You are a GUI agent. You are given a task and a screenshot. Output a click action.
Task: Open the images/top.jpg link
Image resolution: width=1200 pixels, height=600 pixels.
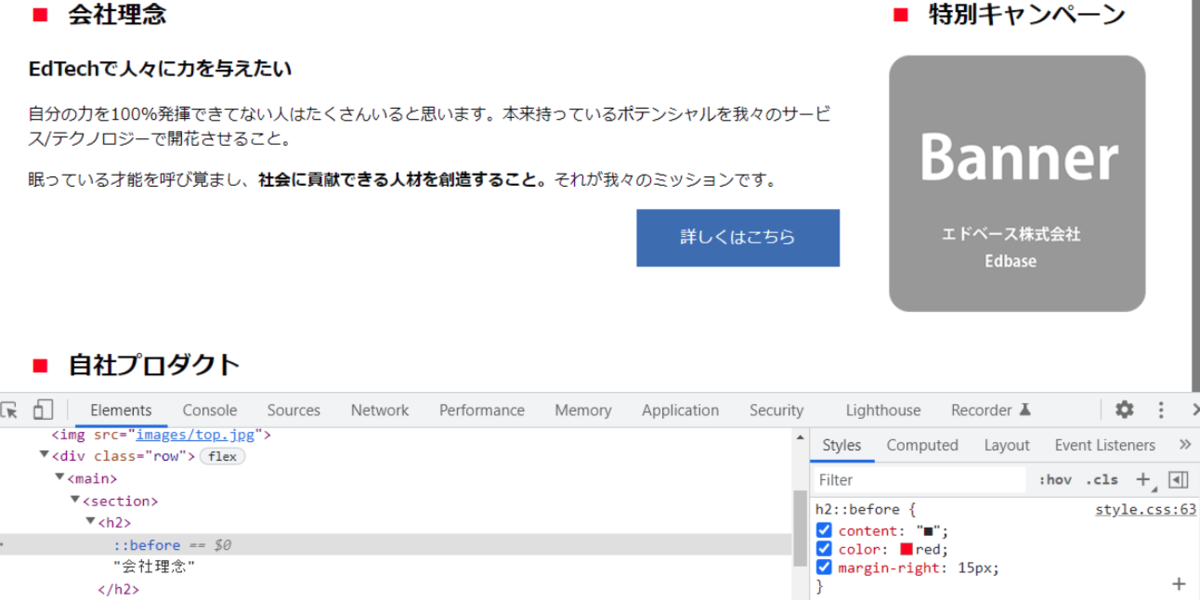point(196,435)
